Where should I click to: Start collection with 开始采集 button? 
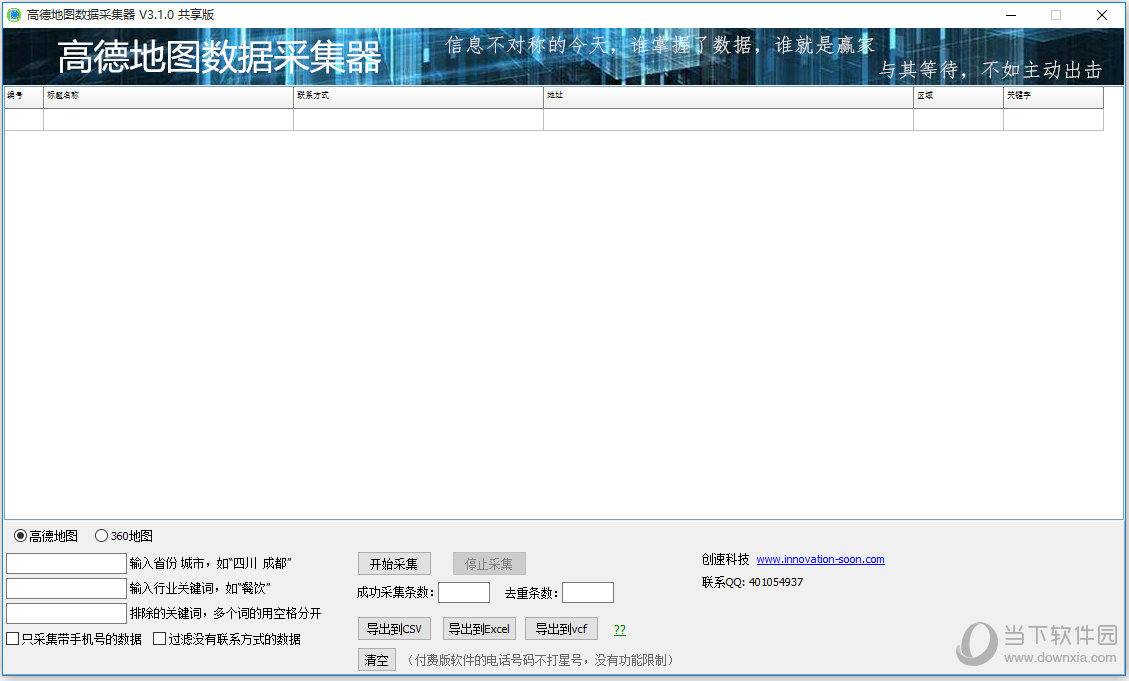[394, 564]
